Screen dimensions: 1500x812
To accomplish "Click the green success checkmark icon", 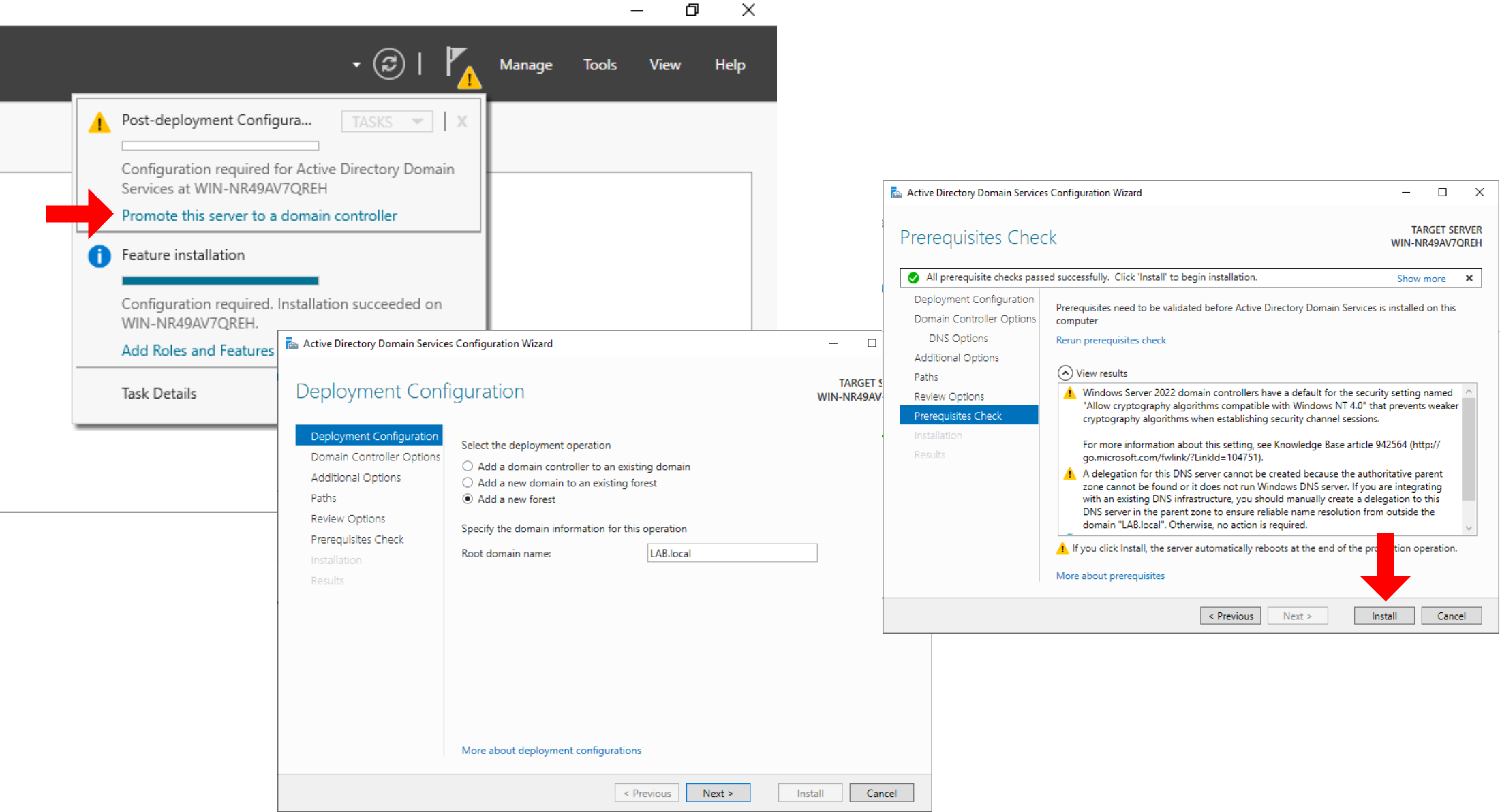I will 913,278.
